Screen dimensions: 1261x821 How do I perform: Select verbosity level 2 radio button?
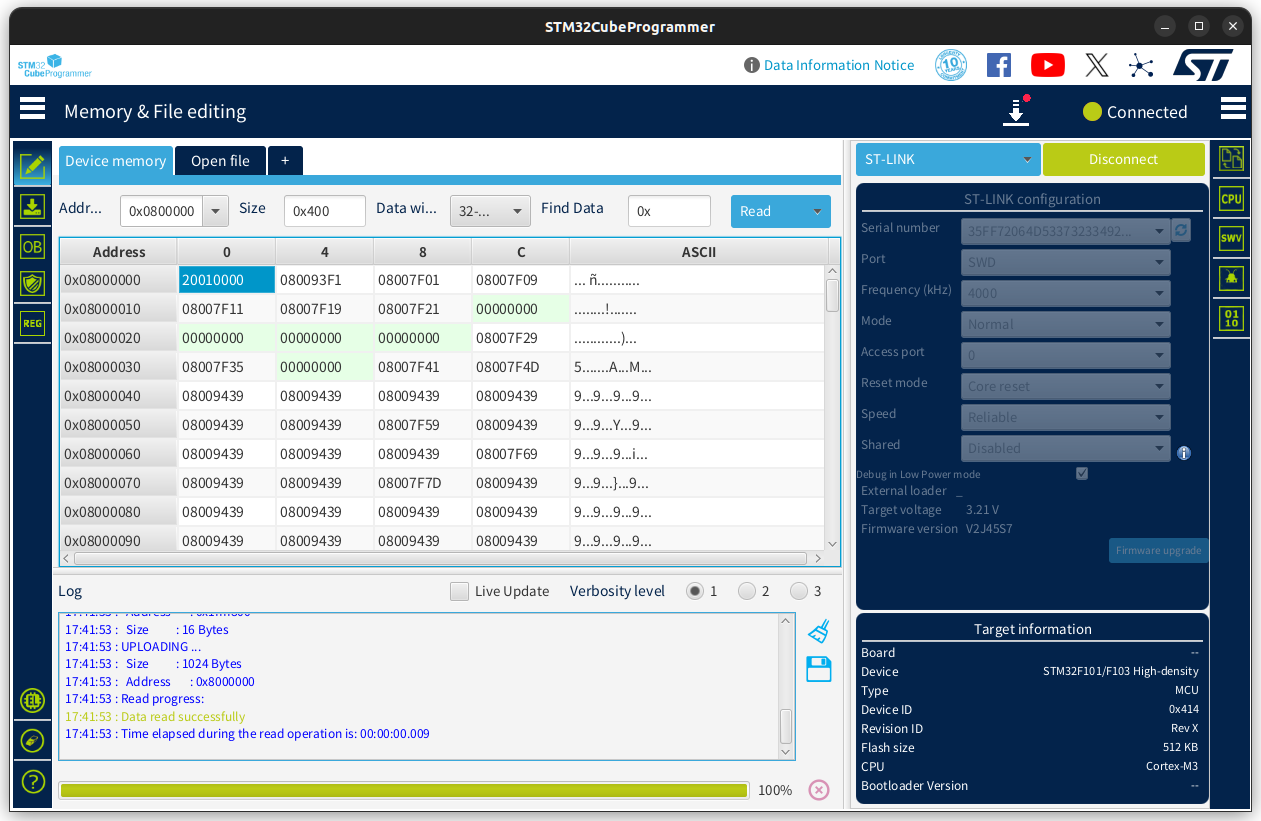(747, 591)
